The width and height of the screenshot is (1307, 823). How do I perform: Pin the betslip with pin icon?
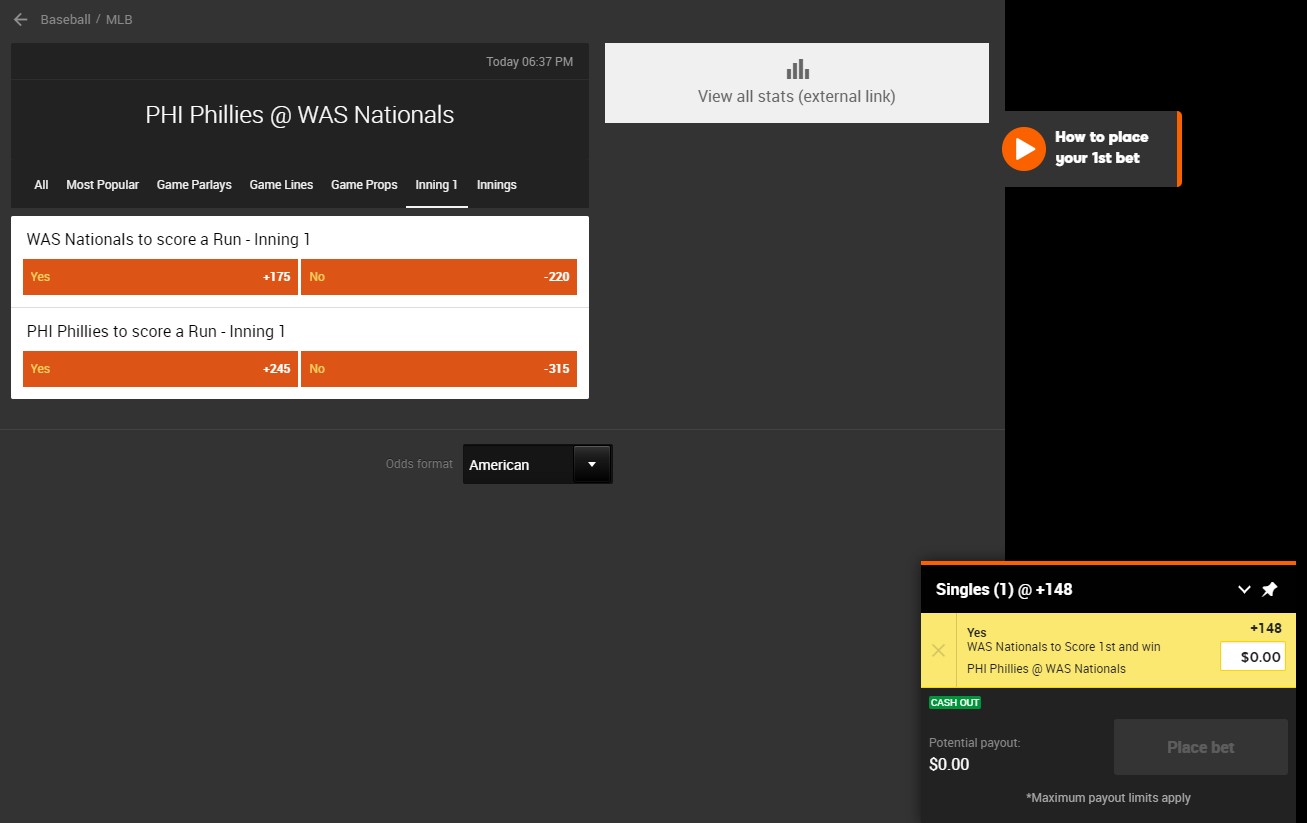click(x=1270, y=590)
